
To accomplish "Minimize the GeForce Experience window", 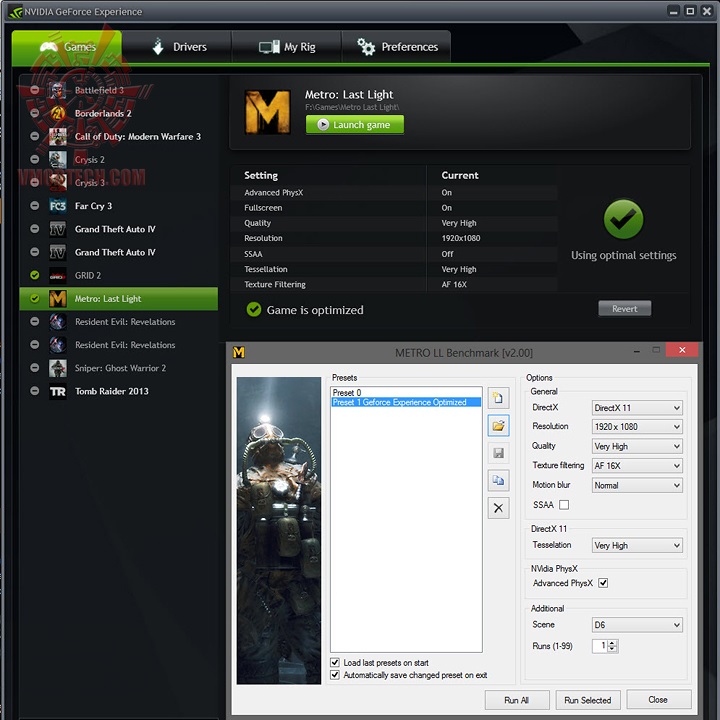I will (673, 11).
